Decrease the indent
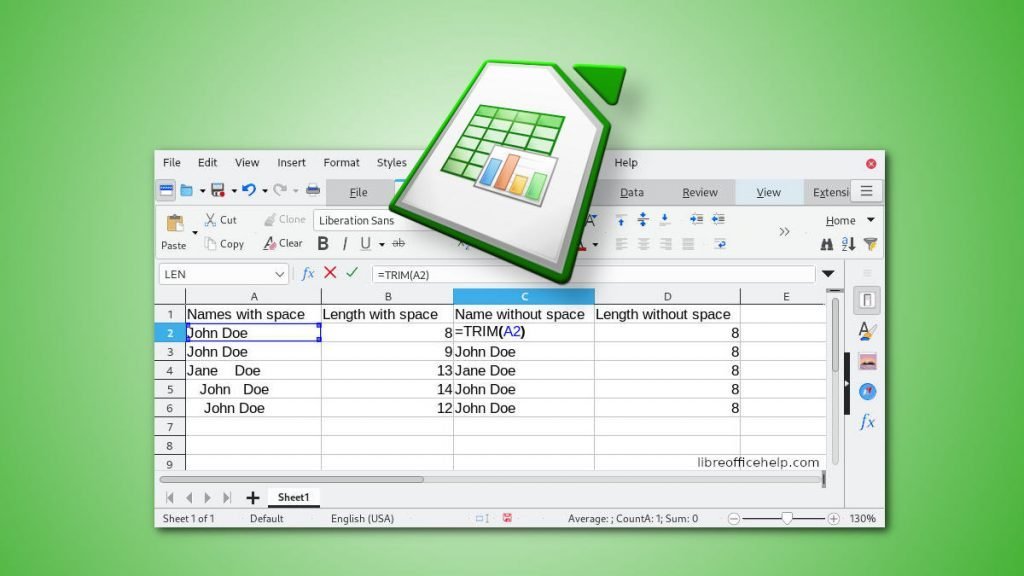 tap(718, 219)
